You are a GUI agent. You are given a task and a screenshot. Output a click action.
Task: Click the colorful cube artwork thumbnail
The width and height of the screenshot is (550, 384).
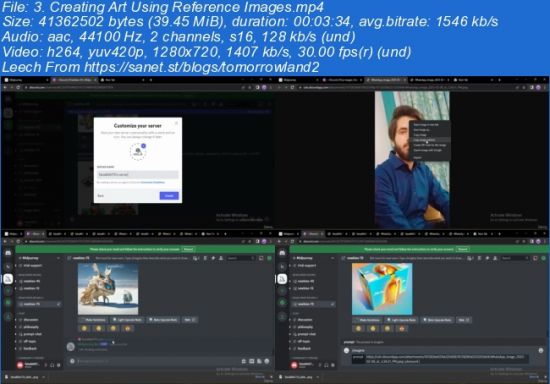[x=382, y=289]
